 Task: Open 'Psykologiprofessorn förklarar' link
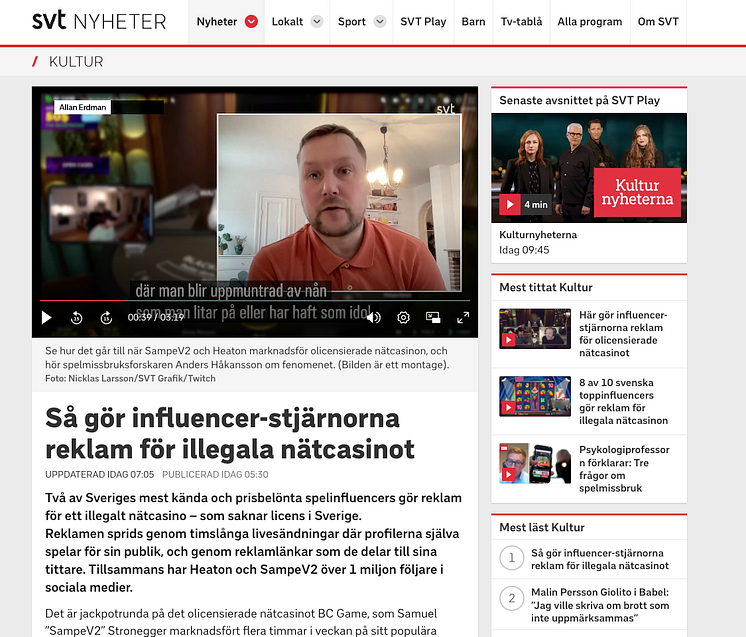click(x=624, y=469)
